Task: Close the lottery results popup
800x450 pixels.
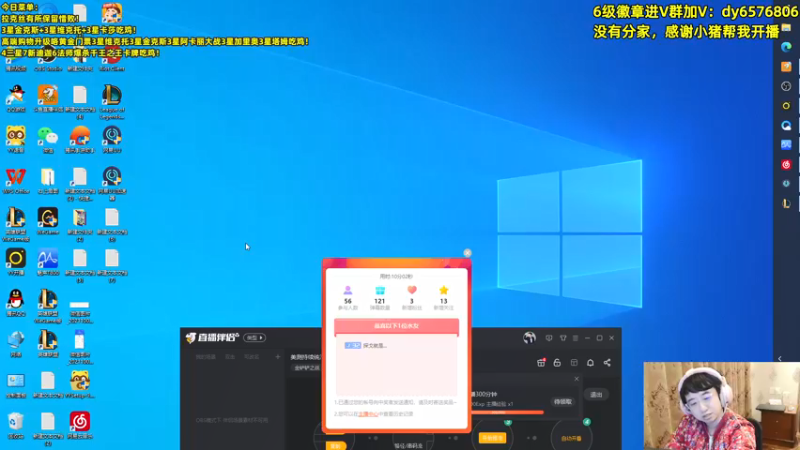Action: click(x=467, y=253)
